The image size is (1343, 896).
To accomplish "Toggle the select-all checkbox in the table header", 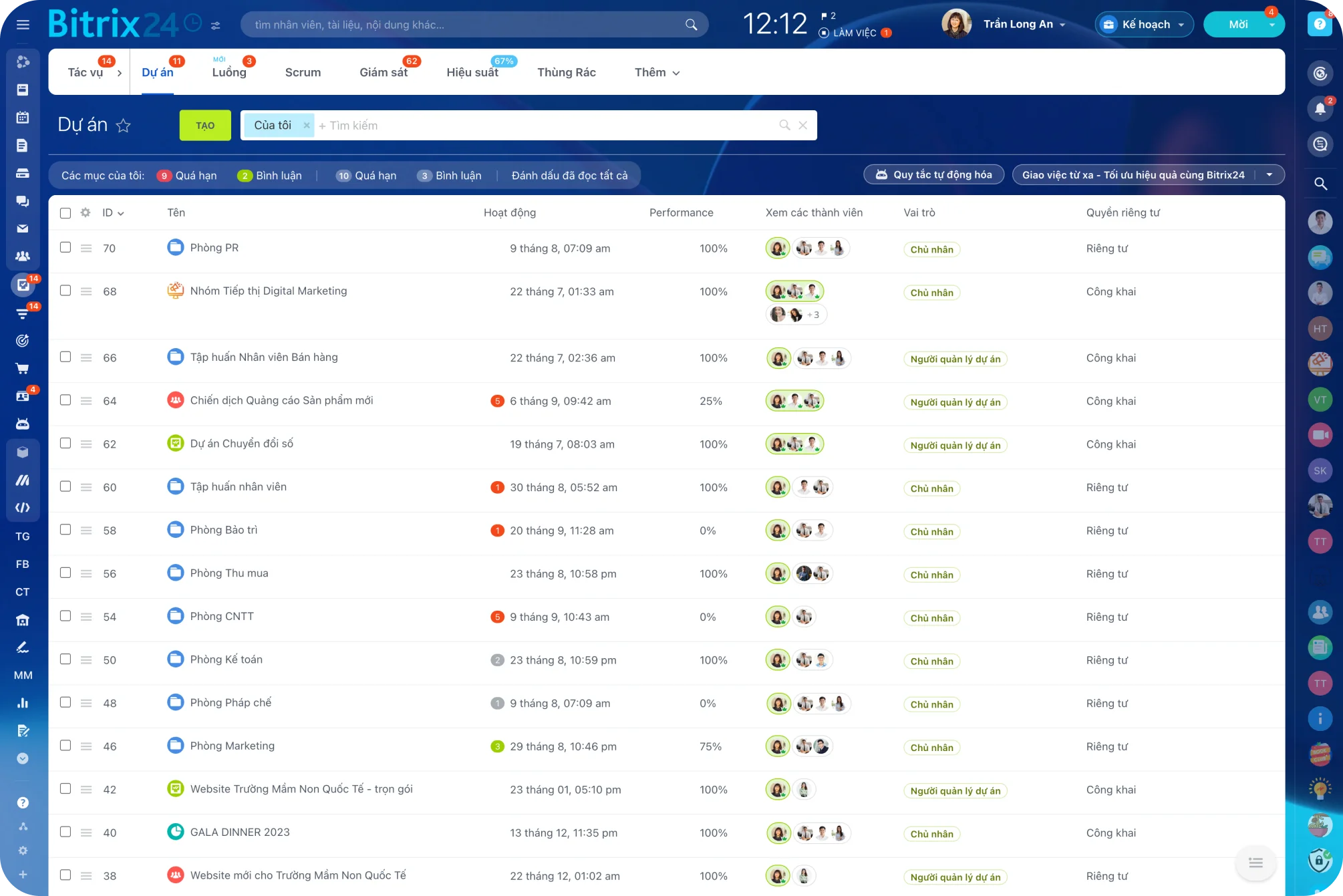I will click(x=65, y=213).
